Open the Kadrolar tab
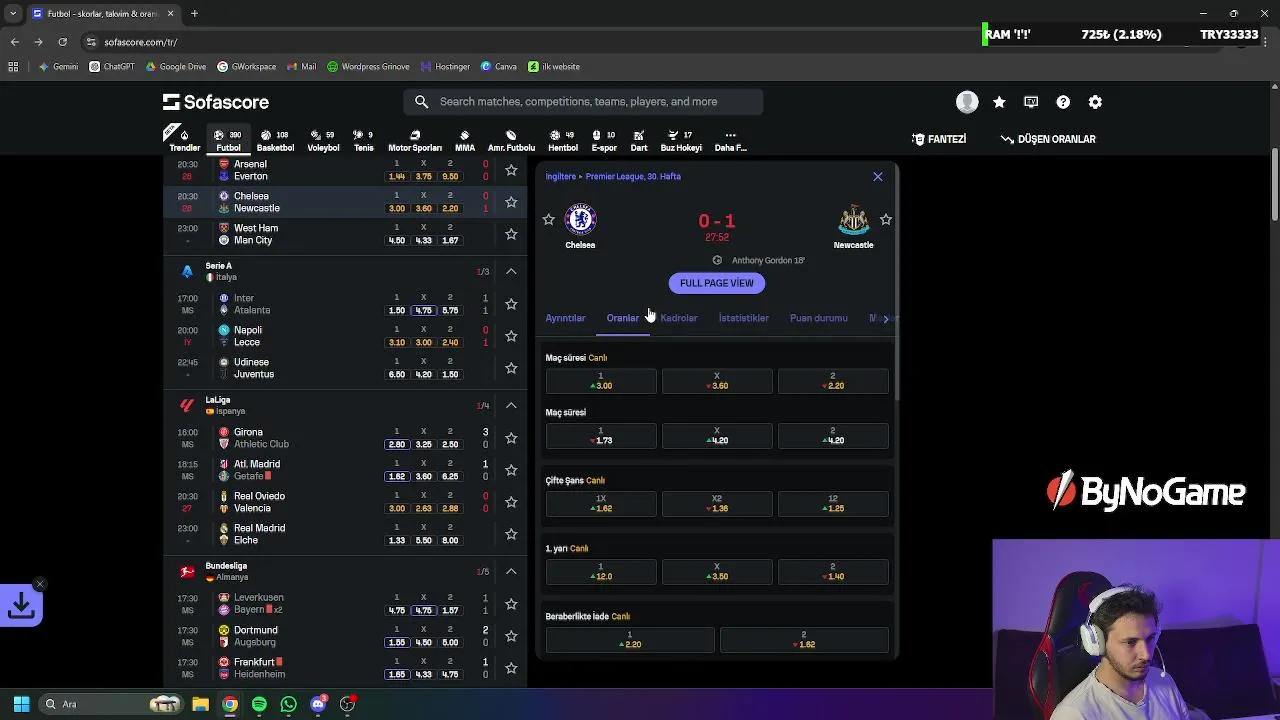Image resolution: width=1280 pixels, height=720 pixels. (x=679, y=318)
